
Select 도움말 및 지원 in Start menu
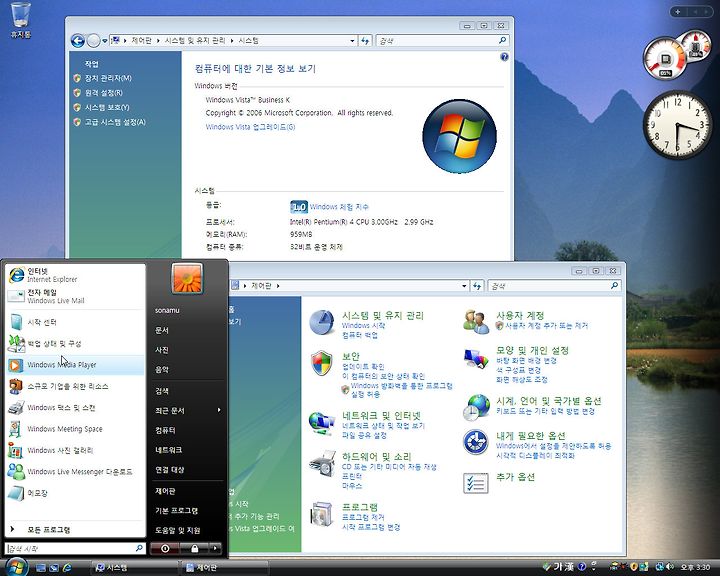click(x=177, y=531)
